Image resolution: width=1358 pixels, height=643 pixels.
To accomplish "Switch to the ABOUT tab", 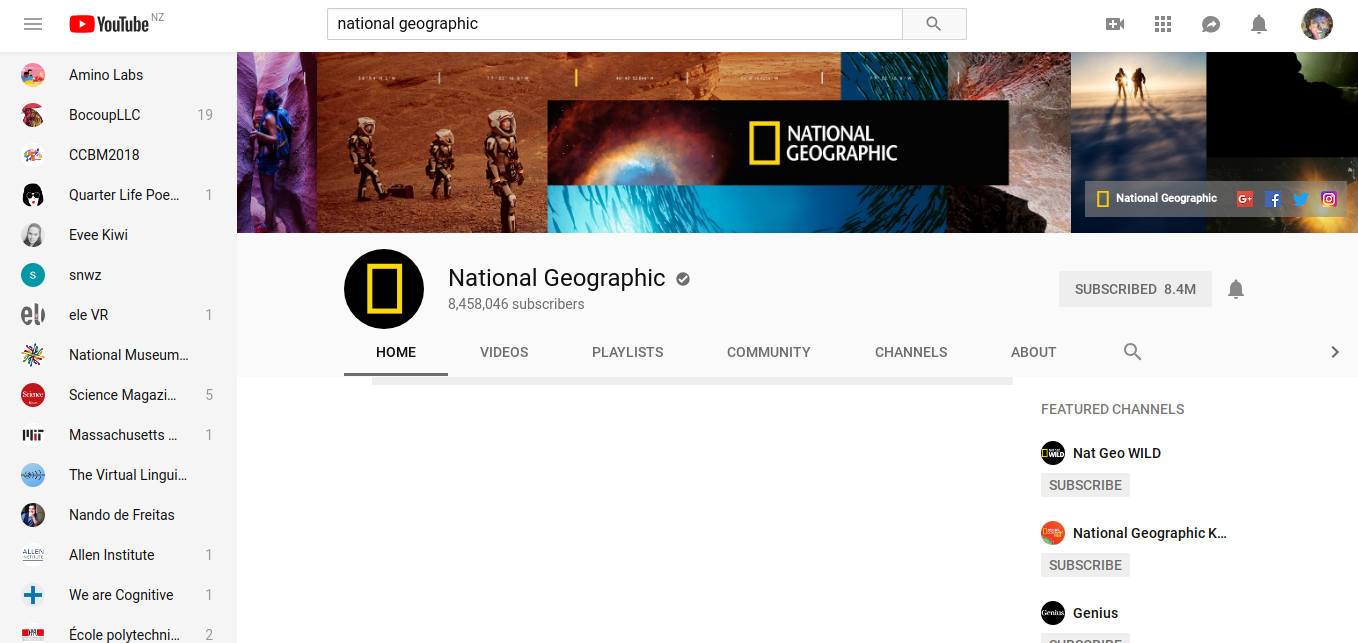I will click(x=1034, y=352).
